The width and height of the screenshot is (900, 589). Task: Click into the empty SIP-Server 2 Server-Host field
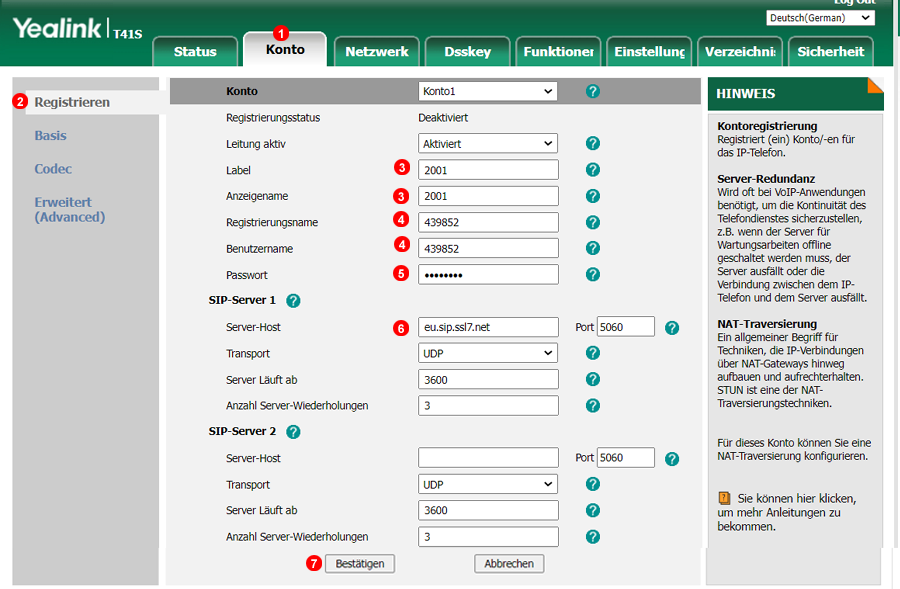(x=487, y=457)
